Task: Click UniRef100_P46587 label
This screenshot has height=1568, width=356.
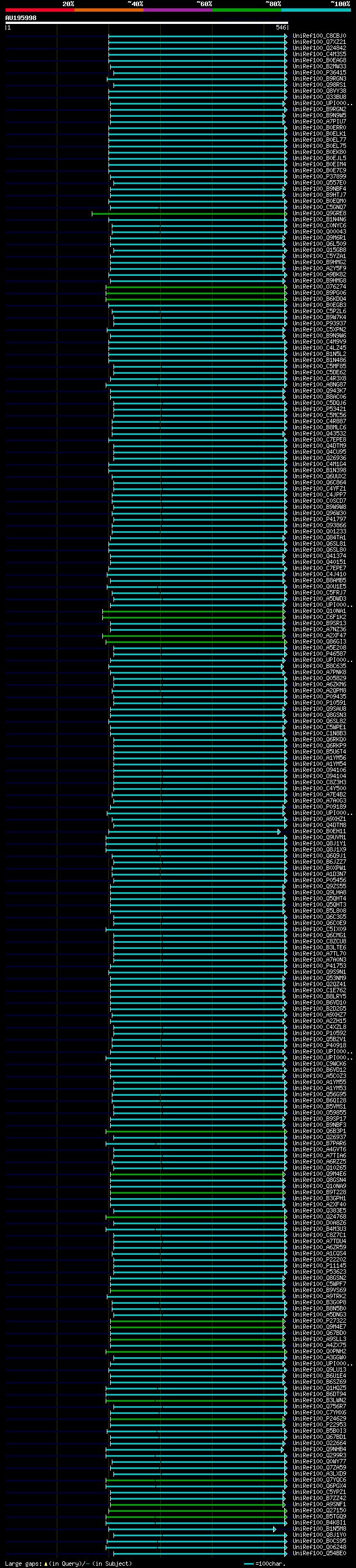Action: pos(319,654)
